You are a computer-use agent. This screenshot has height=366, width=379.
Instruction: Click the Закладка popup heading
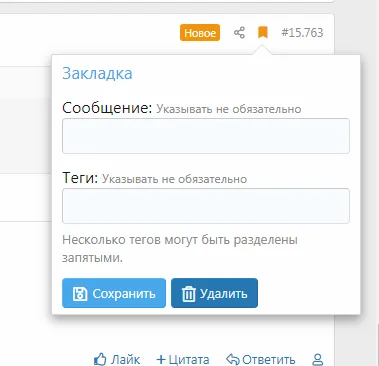click(x=97, y=73)
